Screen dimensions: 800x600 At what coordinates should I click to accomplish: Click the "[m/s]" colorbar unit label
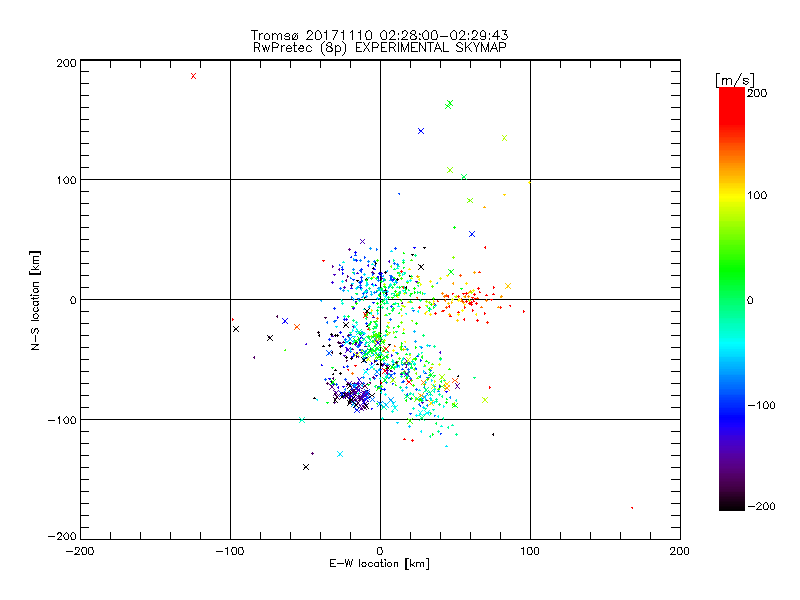tap(735, 80)
